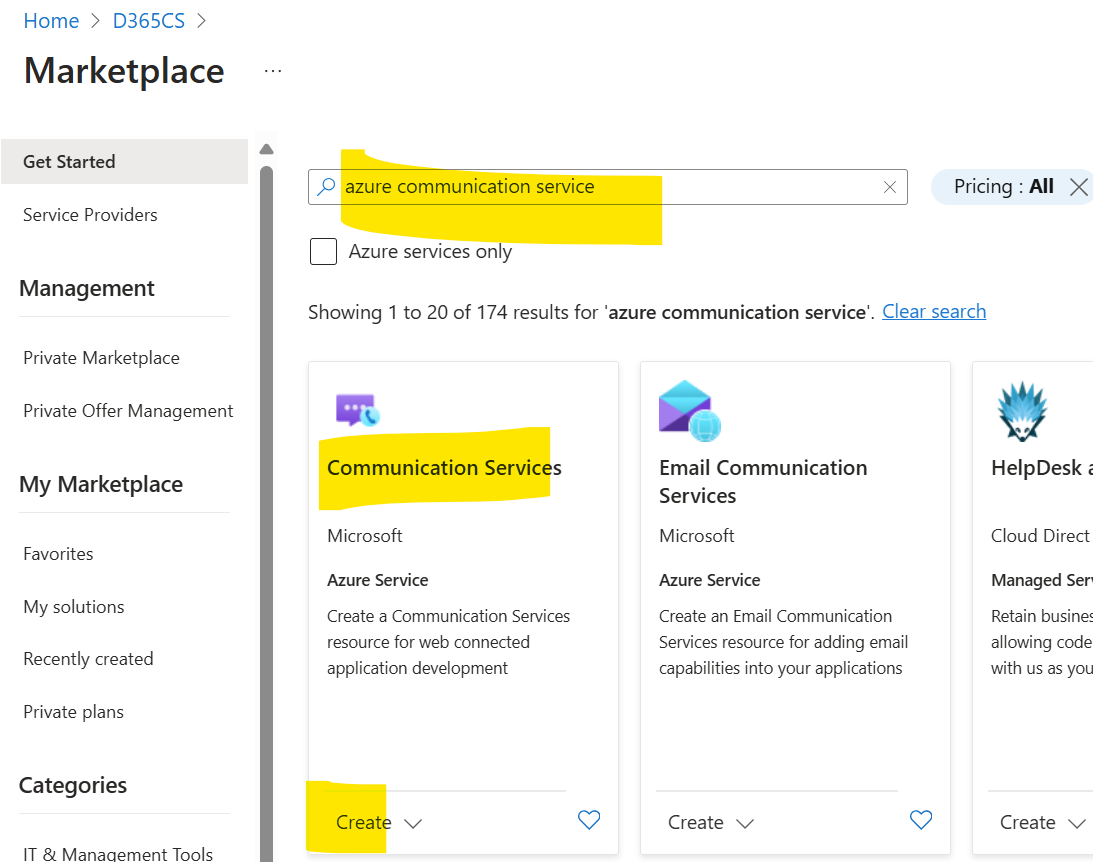Open the Email Communication Services title
This screenshot has width=1093, height=862.
763,482
